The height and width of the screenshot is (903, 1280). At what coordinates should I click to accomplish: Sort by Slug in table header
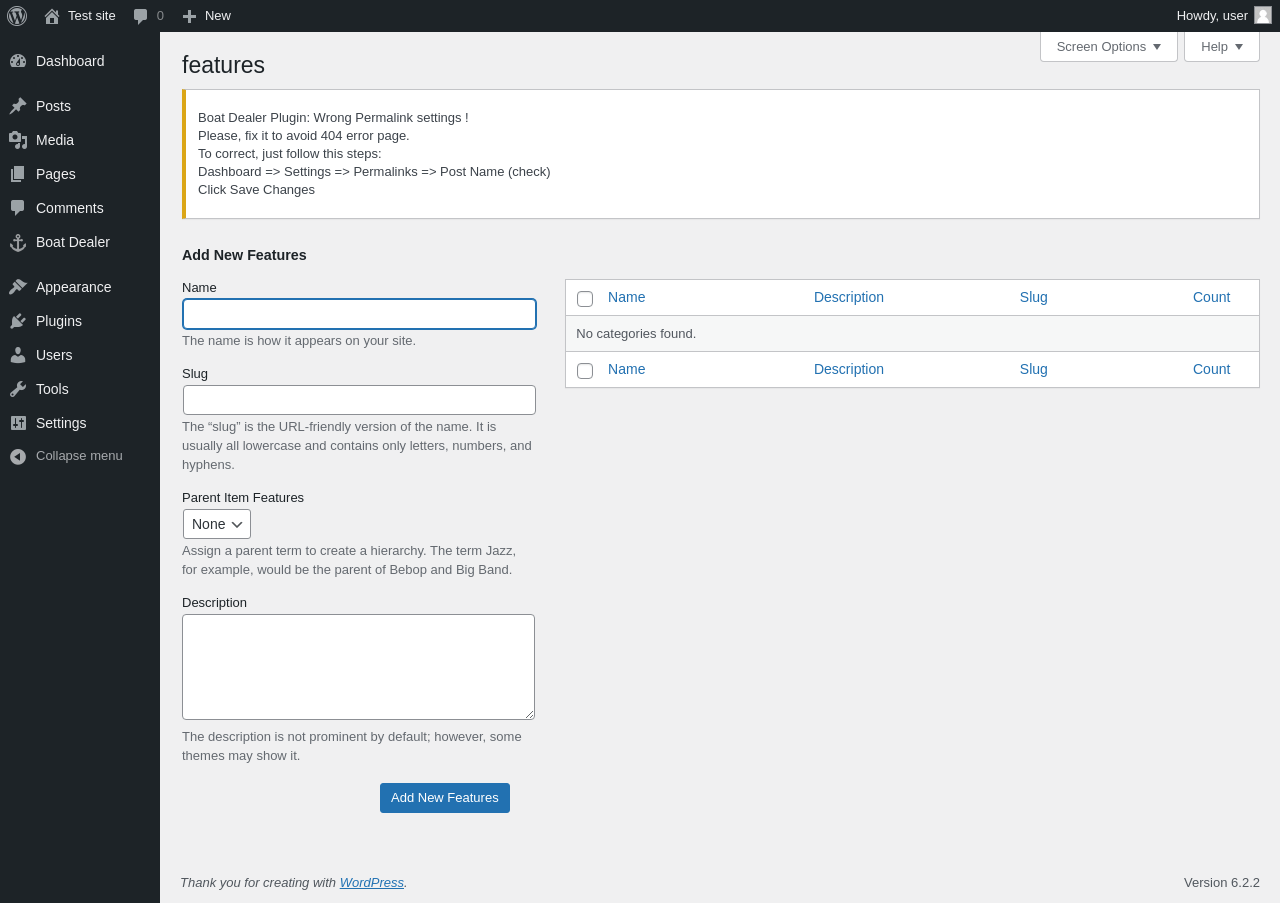pos(1034,297)
